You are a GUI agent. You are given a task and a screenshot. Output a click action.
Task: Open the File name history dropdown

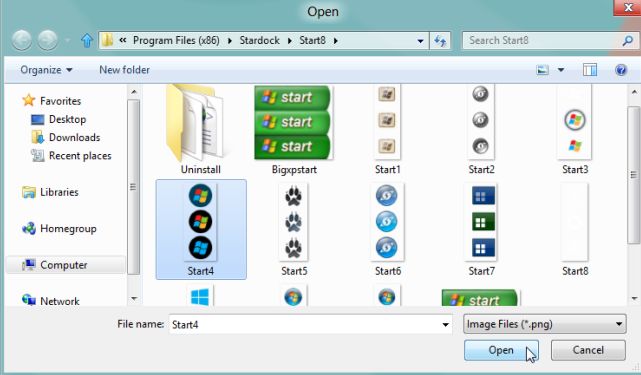445,325
